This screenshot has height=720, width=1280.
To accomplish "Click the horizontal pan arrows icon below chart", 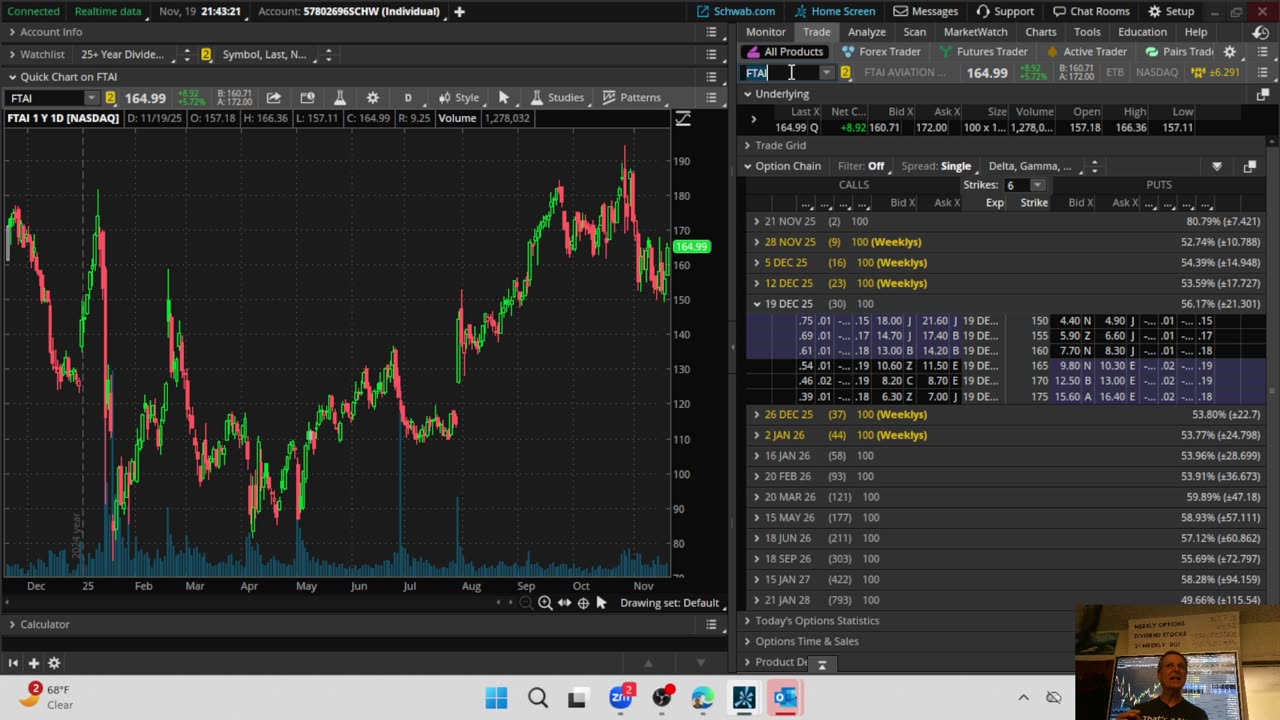I will click(x=564, y=603).
